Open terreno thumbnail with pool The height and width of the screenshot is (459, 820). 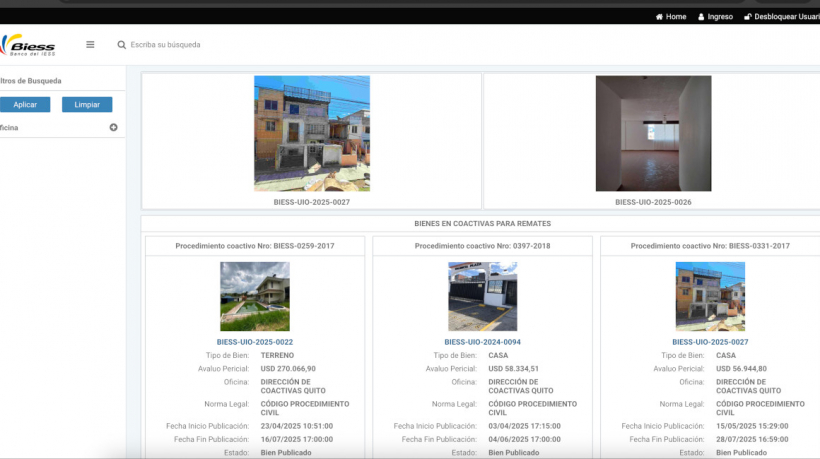click(x=255, y=296)
